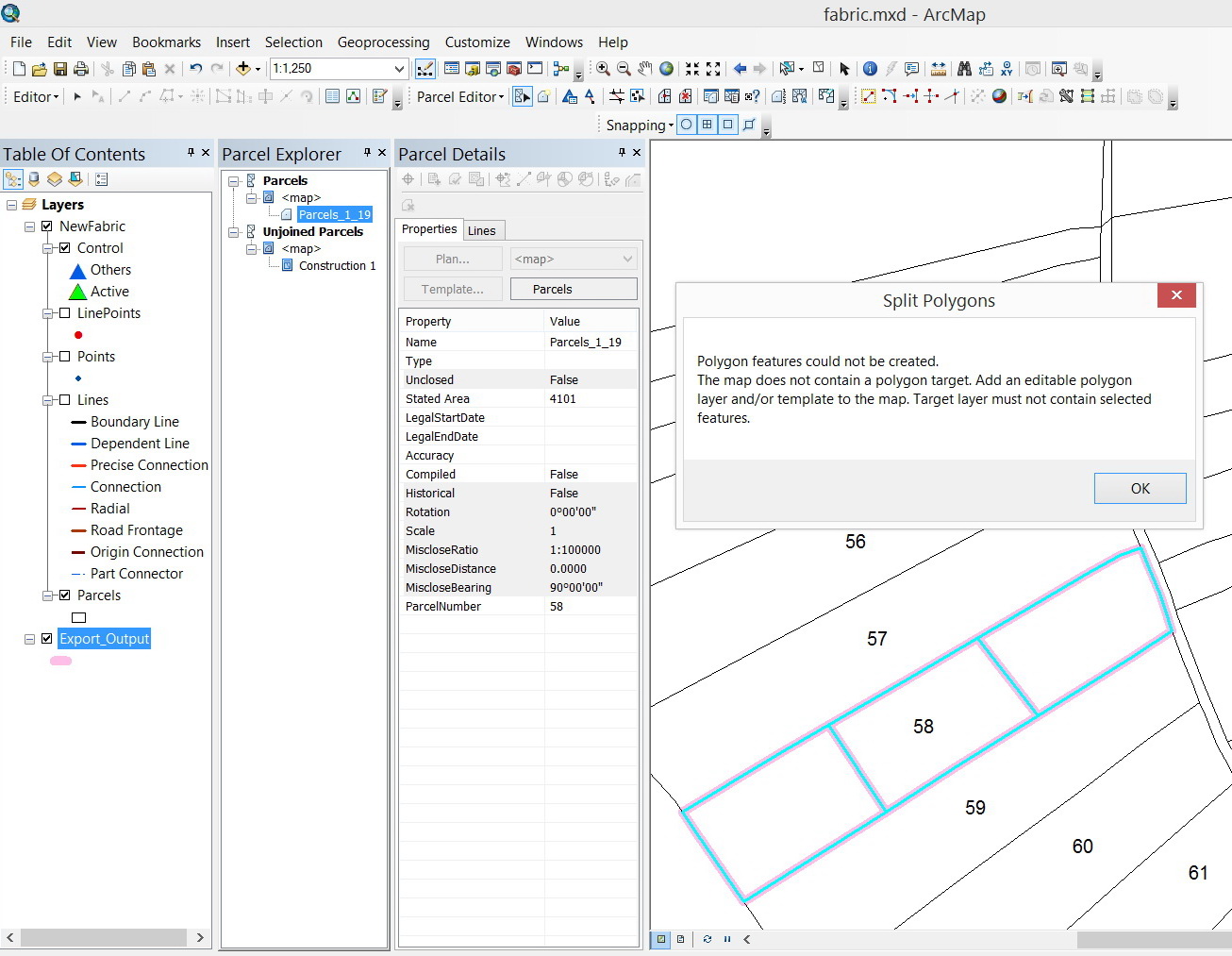The width and height of the screenshot is (1232, 956).
Task: Undo the last action
Action: (x=195, y=69)
